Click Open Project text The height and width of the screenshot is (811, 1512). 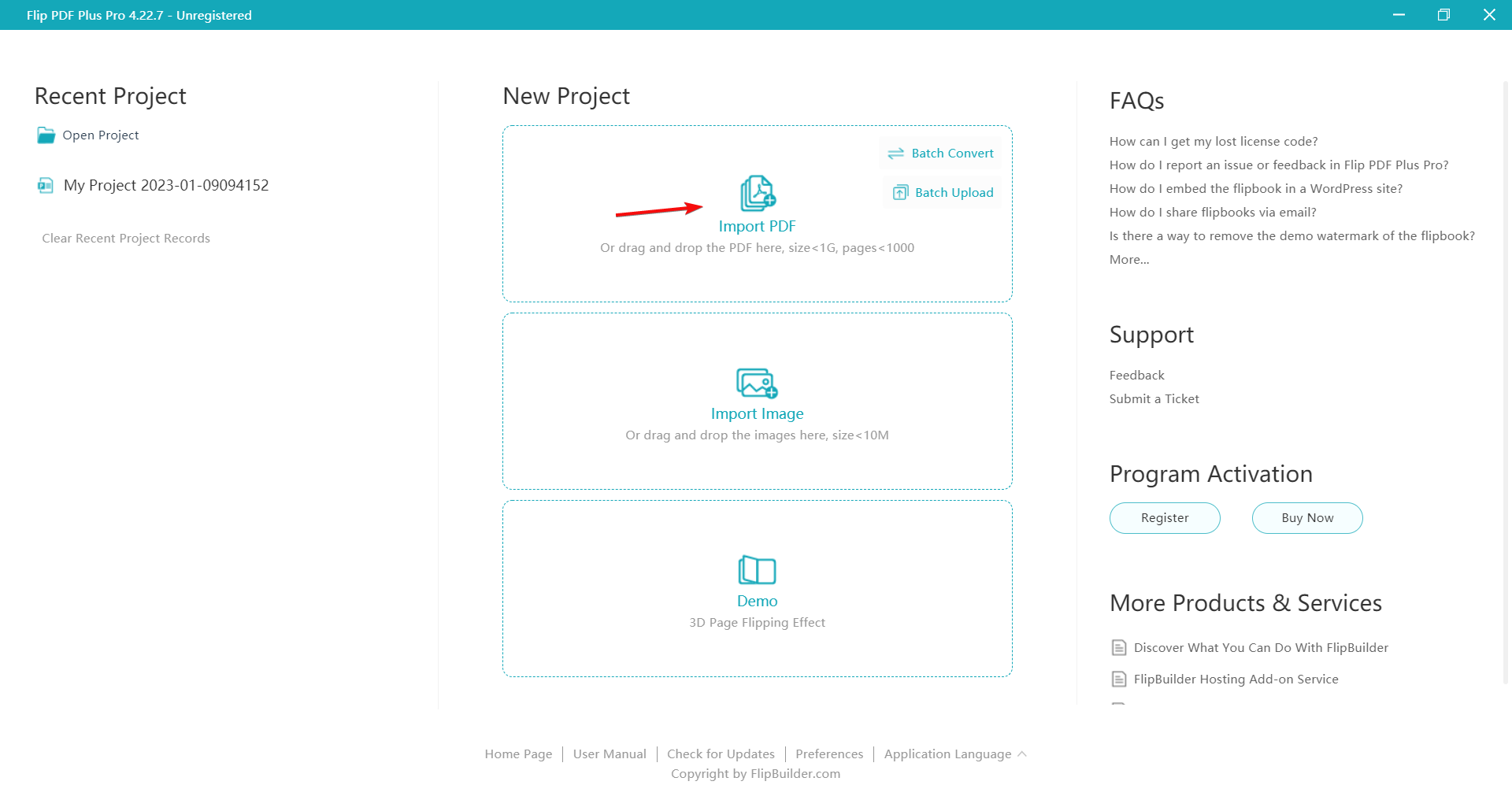tap(101, 135)
